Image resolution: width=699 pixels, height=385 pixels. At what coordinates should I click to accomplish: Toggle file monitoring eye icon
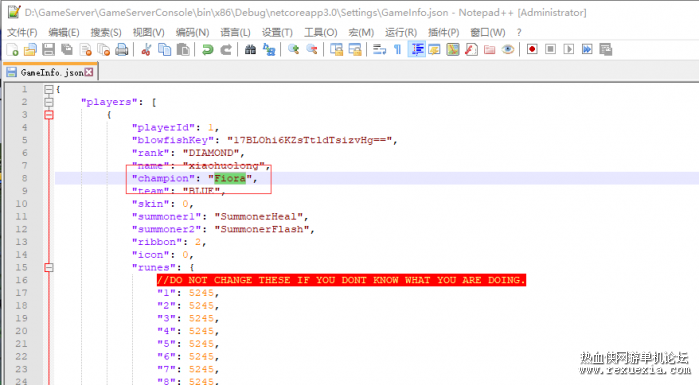(508, 49)
